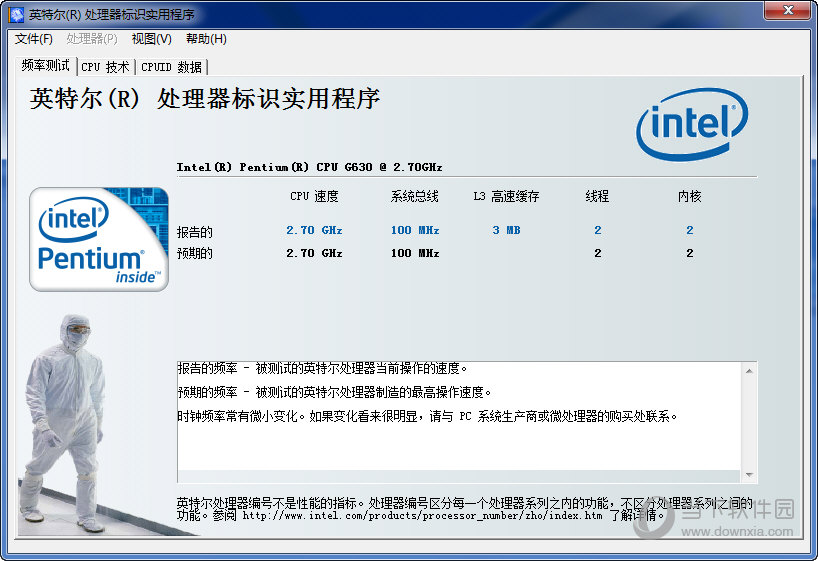Click the reported 2.70 GHz value in blue

(314, 230)
